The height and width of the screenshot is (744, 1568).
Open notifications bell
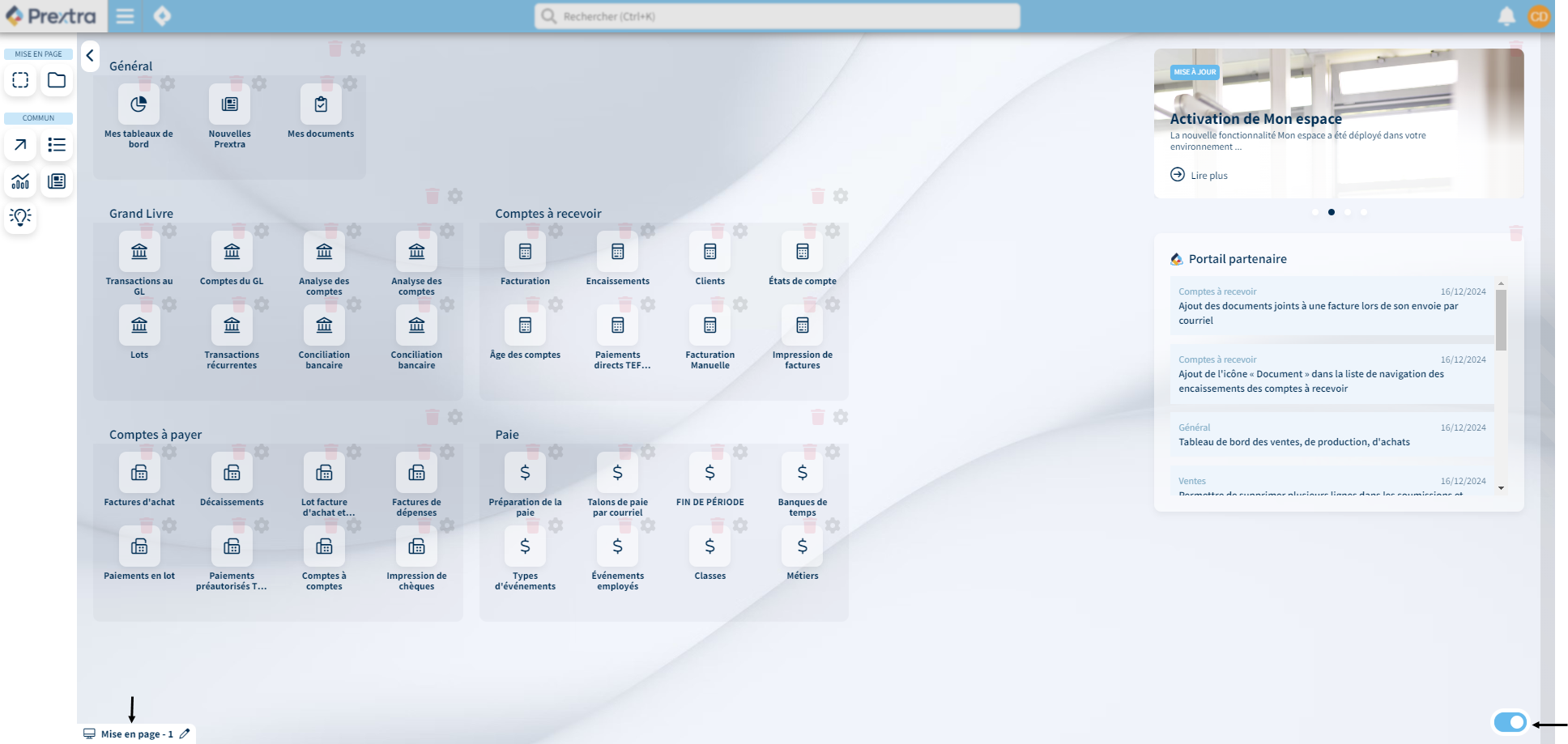coord(1506,16)
